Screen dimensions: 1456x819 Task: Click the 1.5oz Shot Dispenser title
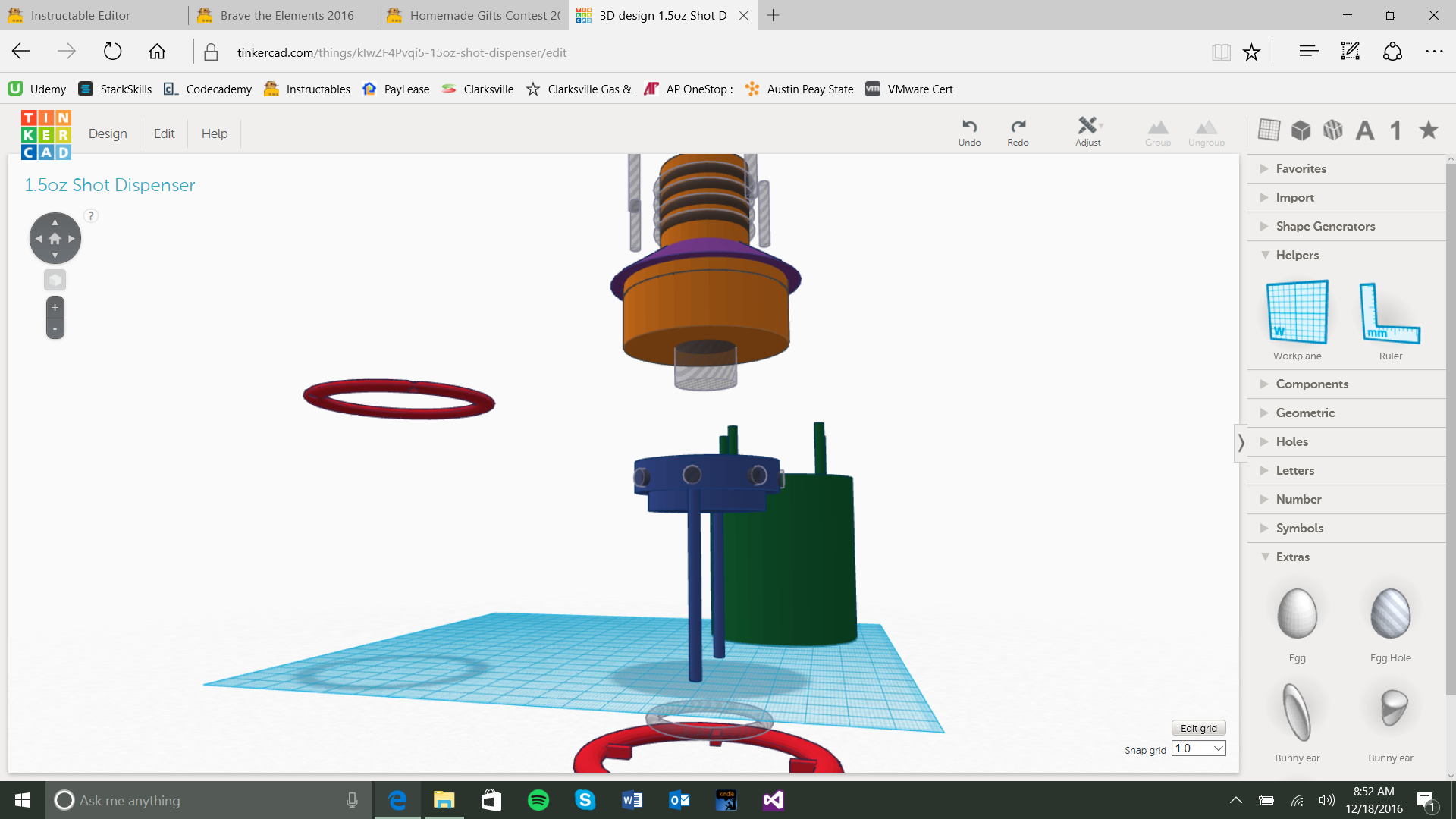click(110, 185)
